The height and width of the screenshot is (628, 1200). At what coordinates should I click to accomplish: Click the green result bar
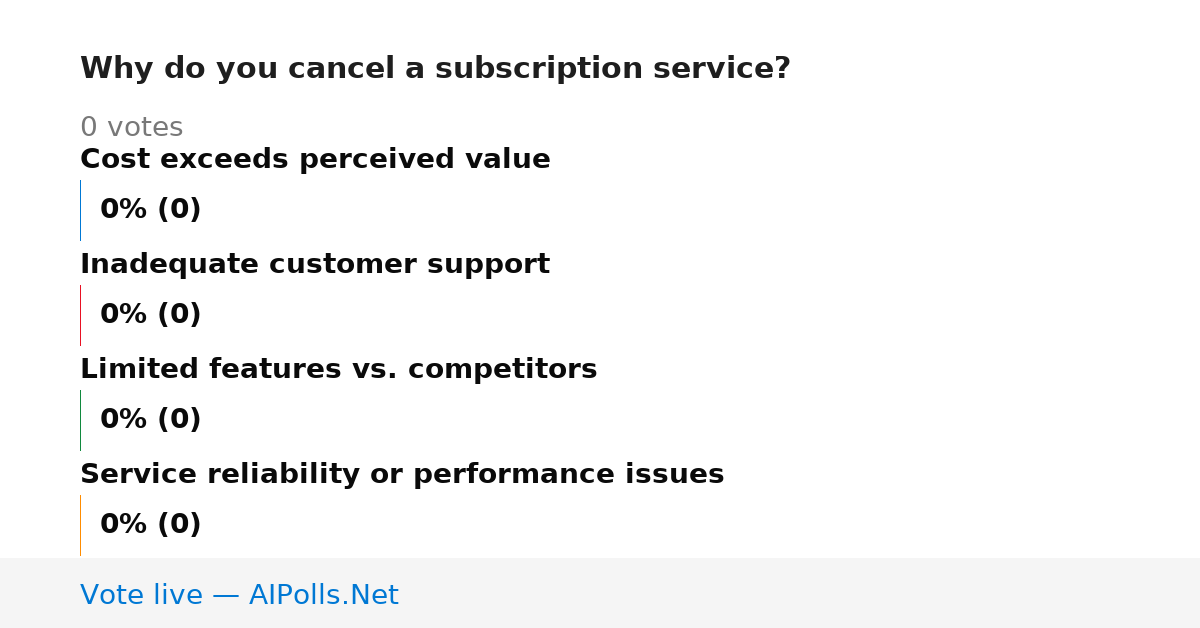(x=80, y=420)
